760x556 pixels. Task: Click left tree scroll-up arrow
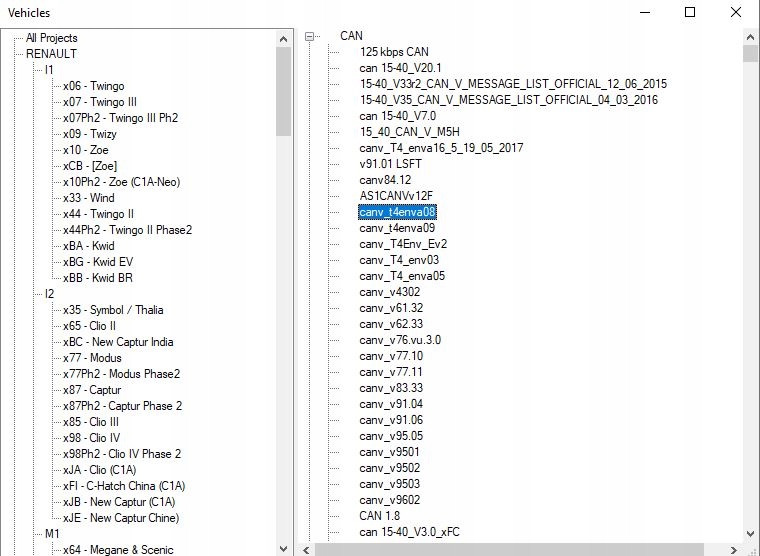284,39
